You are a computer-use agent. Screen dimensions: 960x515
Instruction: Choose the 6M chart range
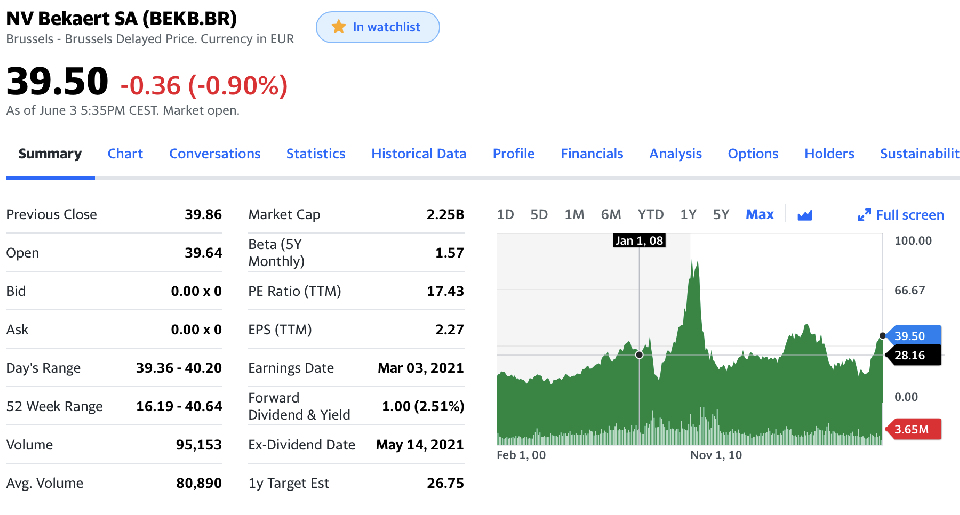(x=611, y=215)
